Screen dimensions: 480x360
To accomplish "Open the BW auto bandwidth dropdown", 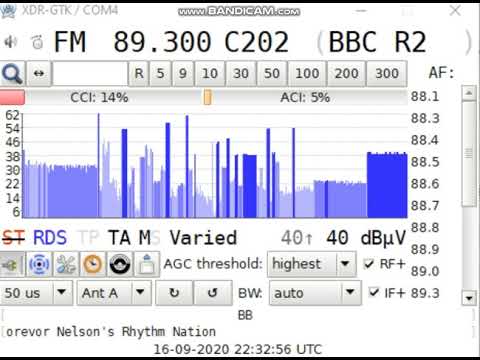I will coord(315,293).
